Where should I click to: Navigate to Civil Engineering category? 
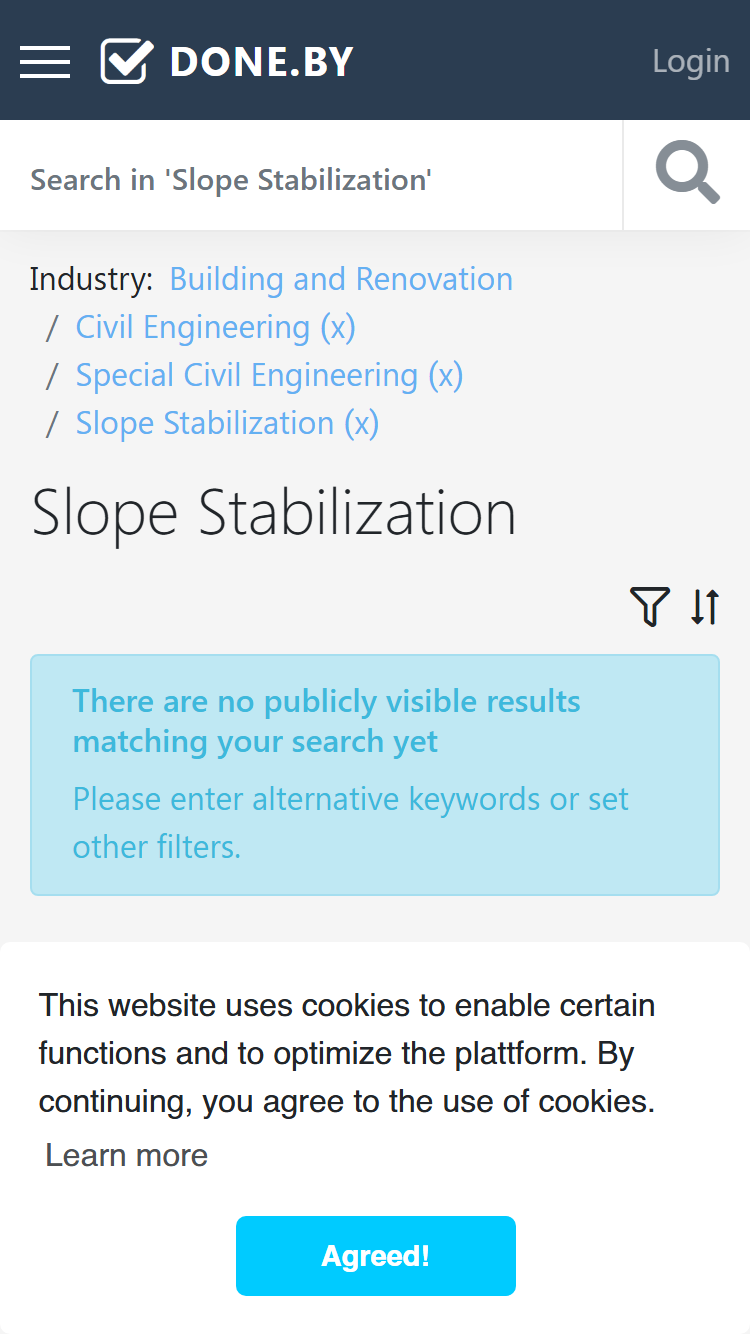(x=193, y=327)
